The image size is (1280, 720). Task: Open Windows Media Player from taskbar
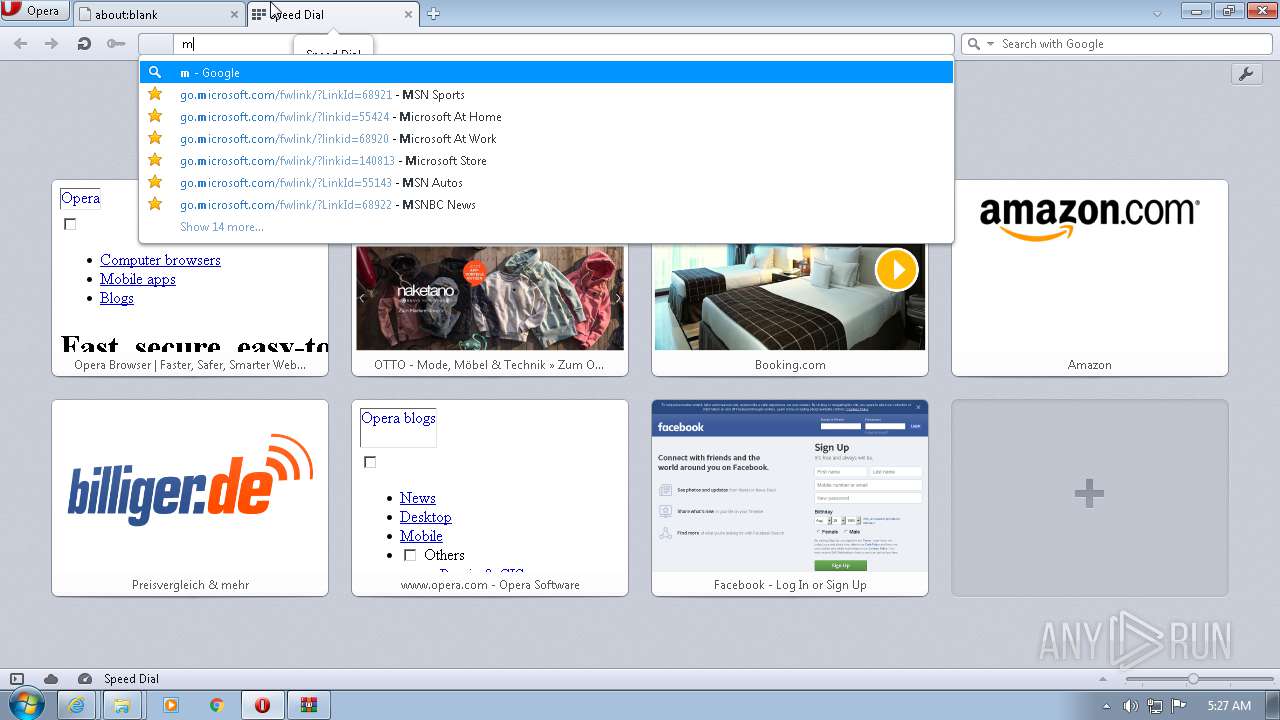[x=170, y=705]
